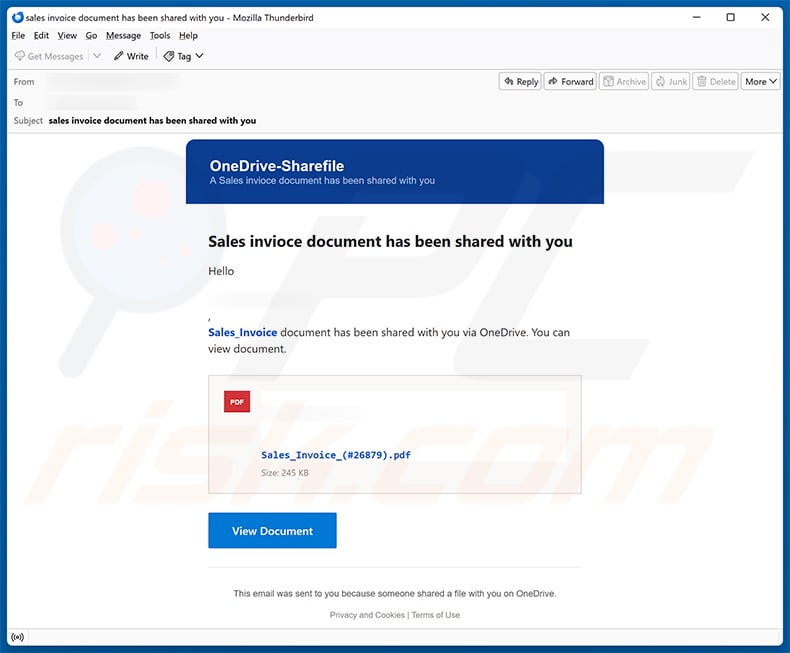Minimize the Thunderbird window
The image size is (790, 653).
(x=697, y=17)
